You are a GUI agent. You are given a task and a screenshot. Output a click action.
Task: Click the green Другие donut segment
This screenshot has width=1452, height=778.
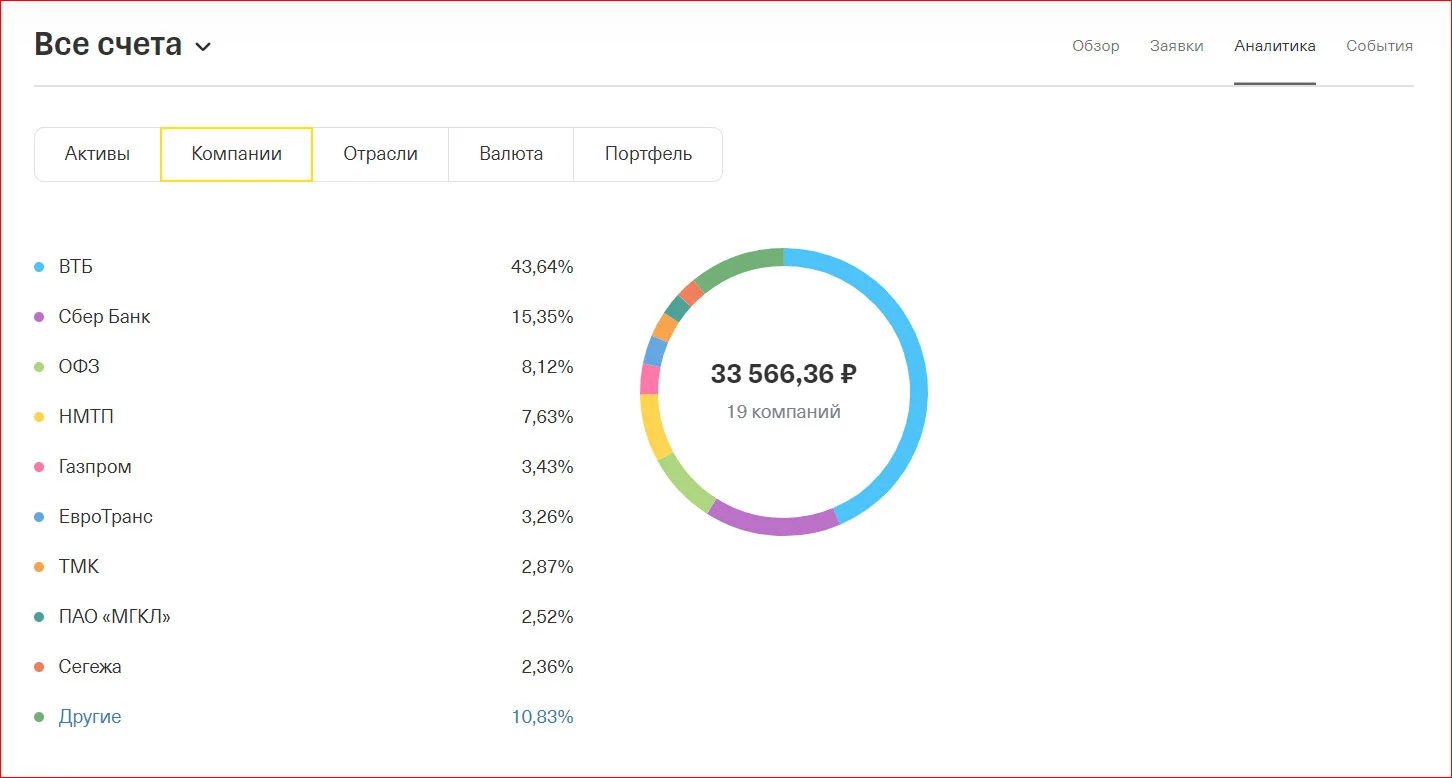pyautogui.click(x=741, y=265)
